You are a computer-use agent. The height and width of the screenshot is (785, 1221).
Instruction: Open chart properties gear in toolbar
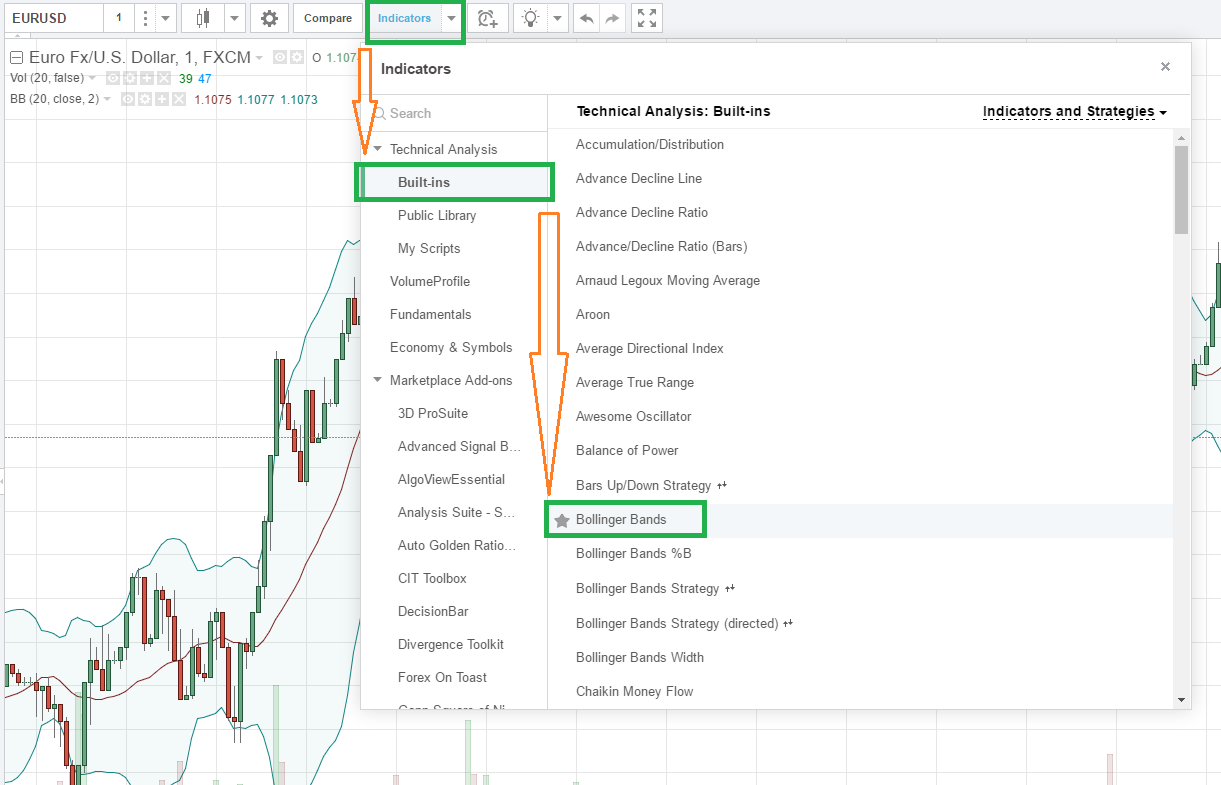[269, 18]
